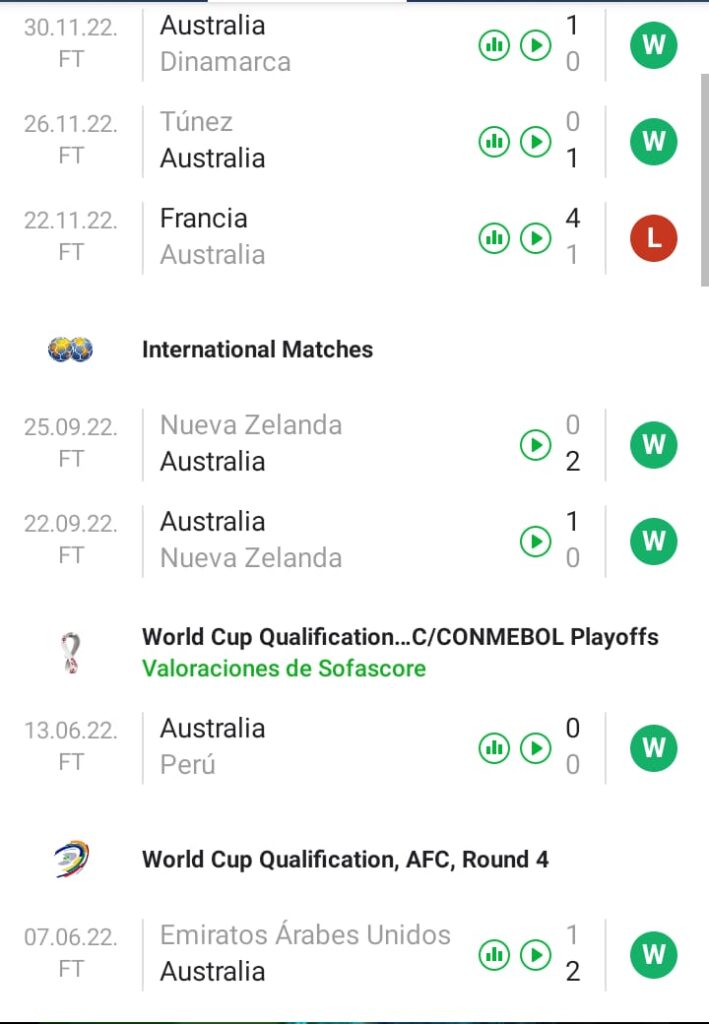
Task: Play highlights for Australia vs Perú match
Action: (x=536, y=747)
